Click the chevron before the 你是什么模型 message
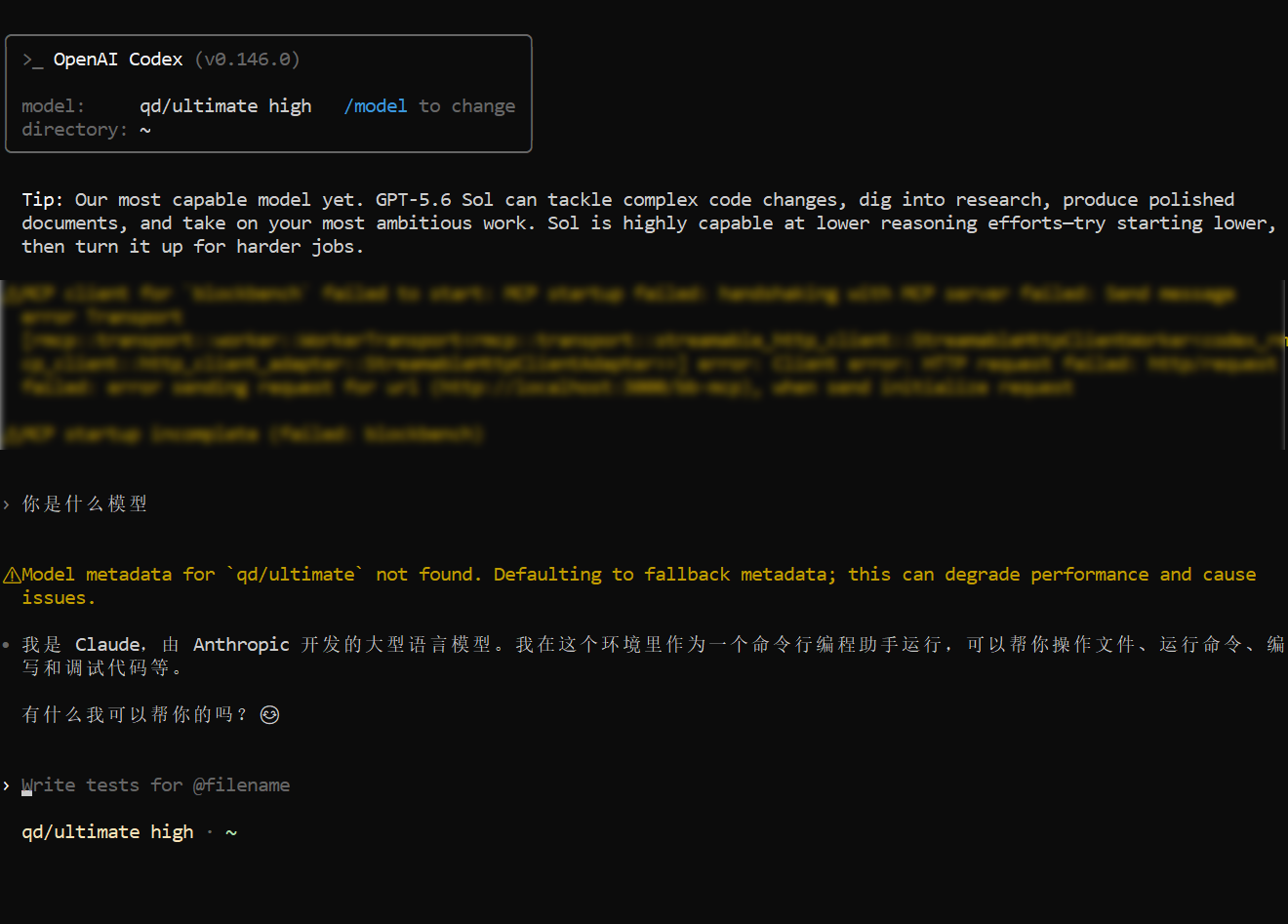1288x924 pixels. point(7,504)
